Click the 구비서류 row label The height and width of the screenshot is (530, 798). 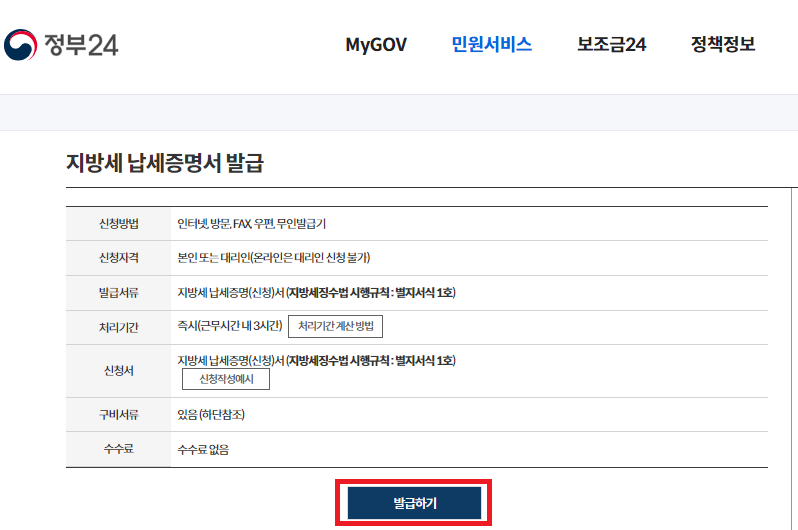[119, 415]
